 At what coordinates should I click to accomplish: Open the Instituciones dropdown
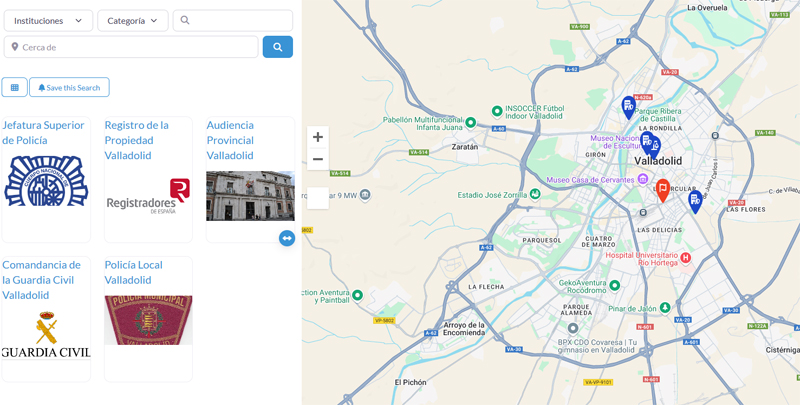(48, 21)
